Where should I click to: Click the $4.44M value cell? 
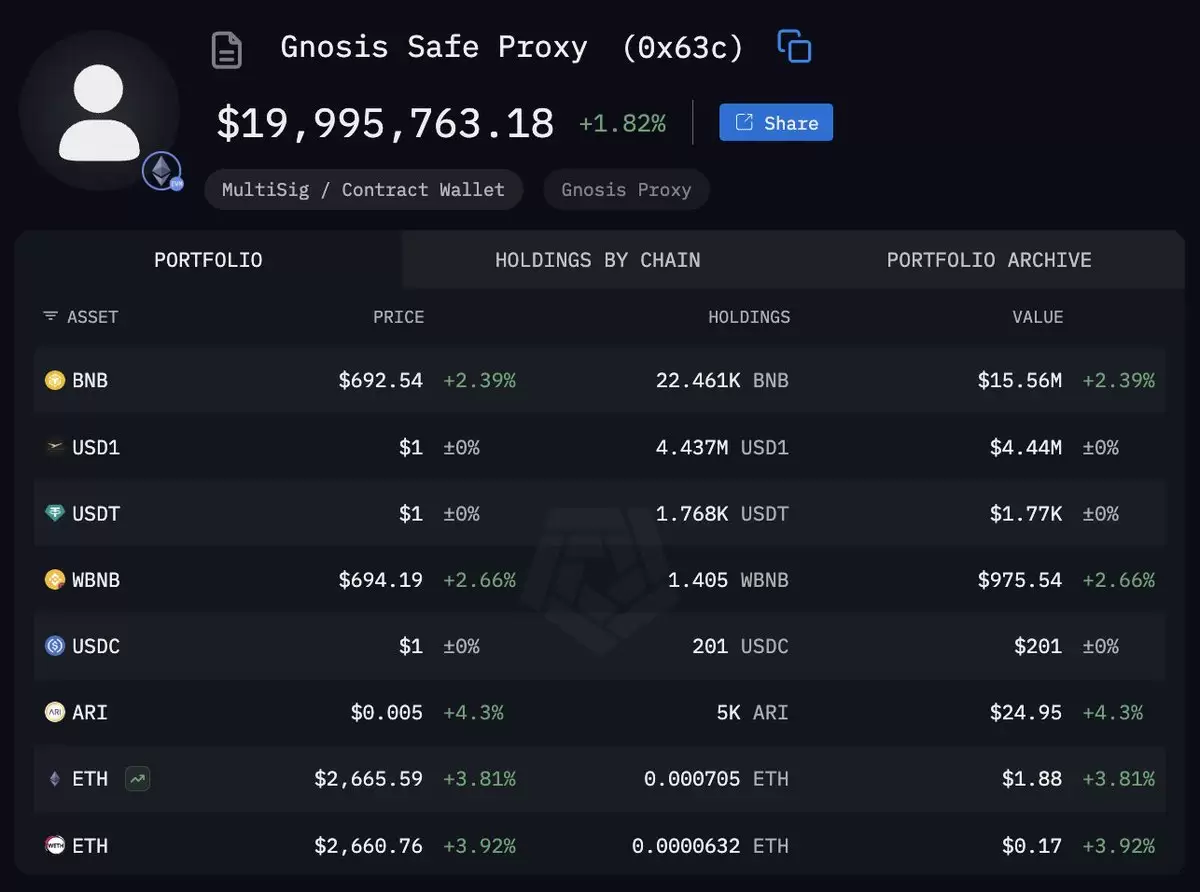pos(1026,447)
